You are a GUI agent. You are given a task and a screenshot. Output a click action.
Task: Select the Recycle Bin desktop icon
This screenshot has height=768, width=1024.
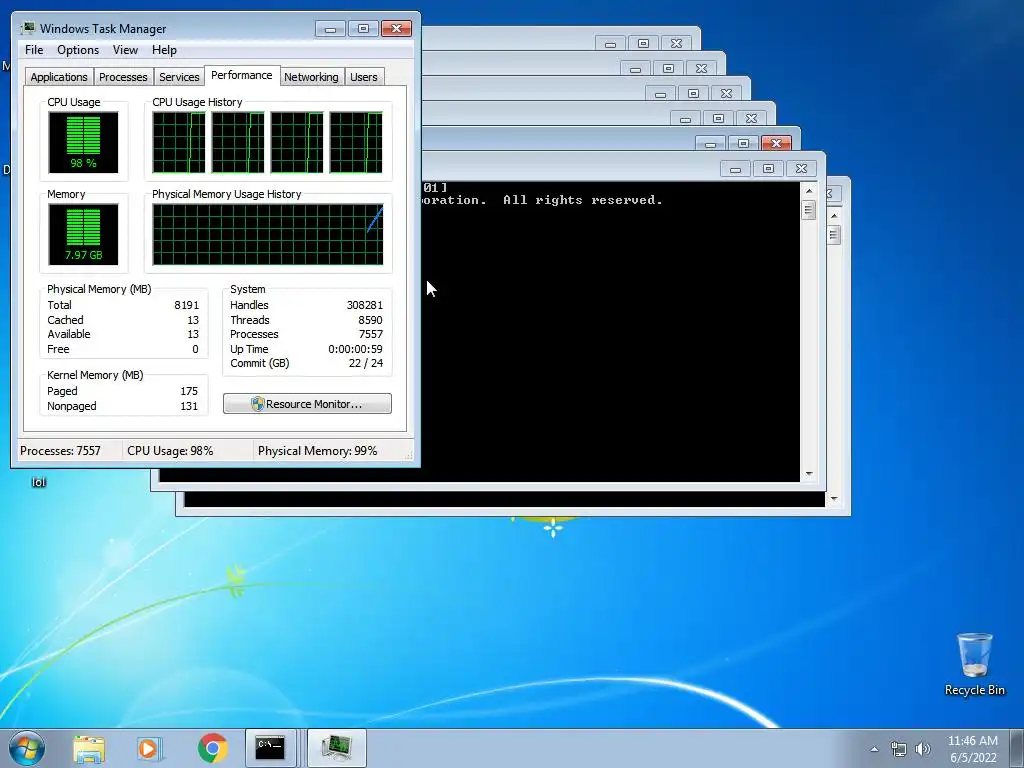(x=974, y=664)
